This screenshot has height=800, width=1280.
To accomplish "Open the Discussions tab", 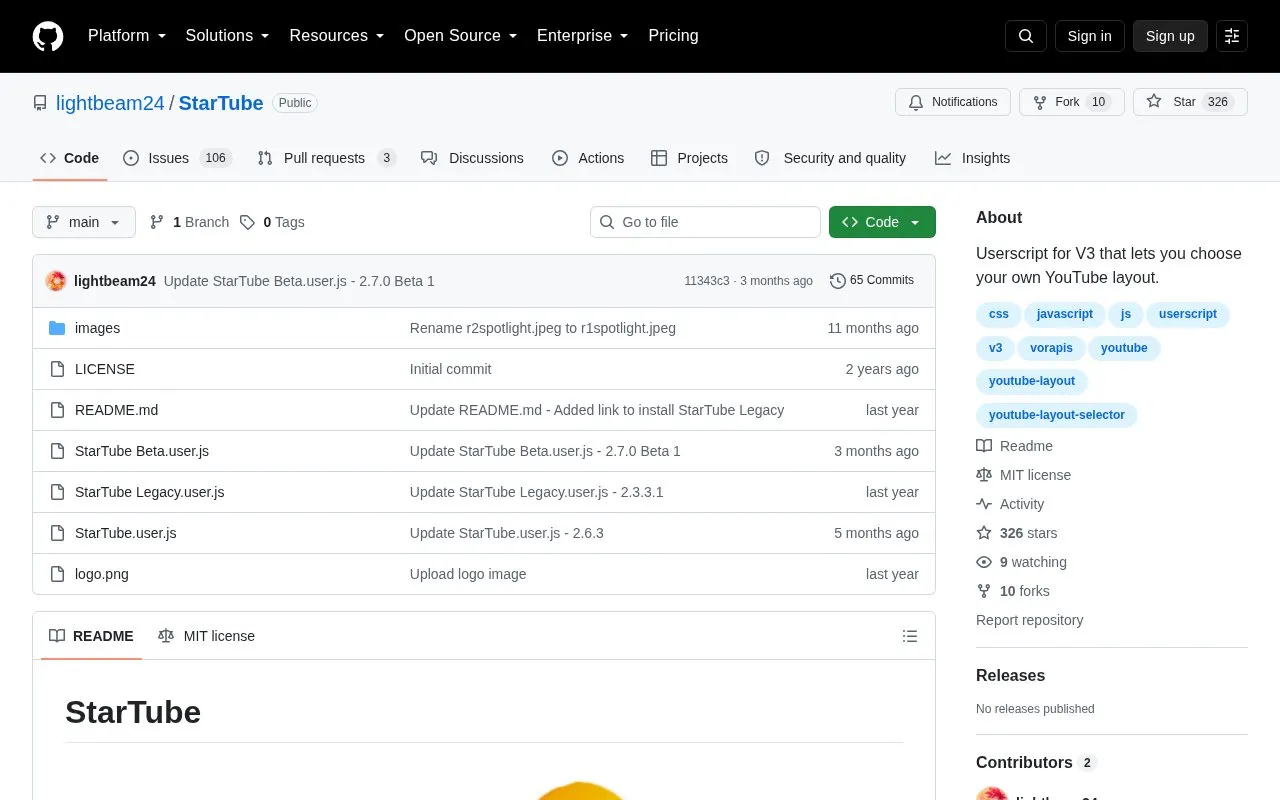I will point(472,158).
